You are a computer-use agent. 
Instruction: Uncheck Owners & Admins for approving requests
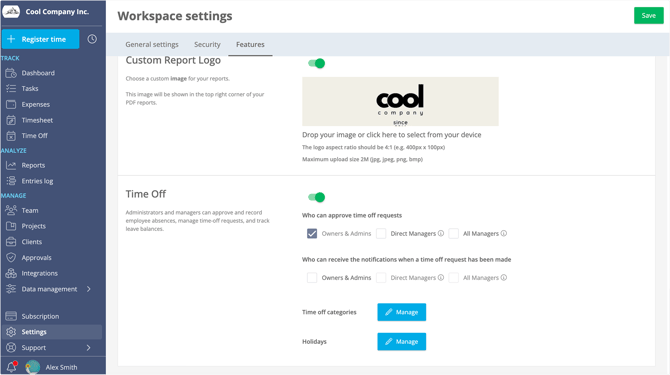(x=312, y=234)
